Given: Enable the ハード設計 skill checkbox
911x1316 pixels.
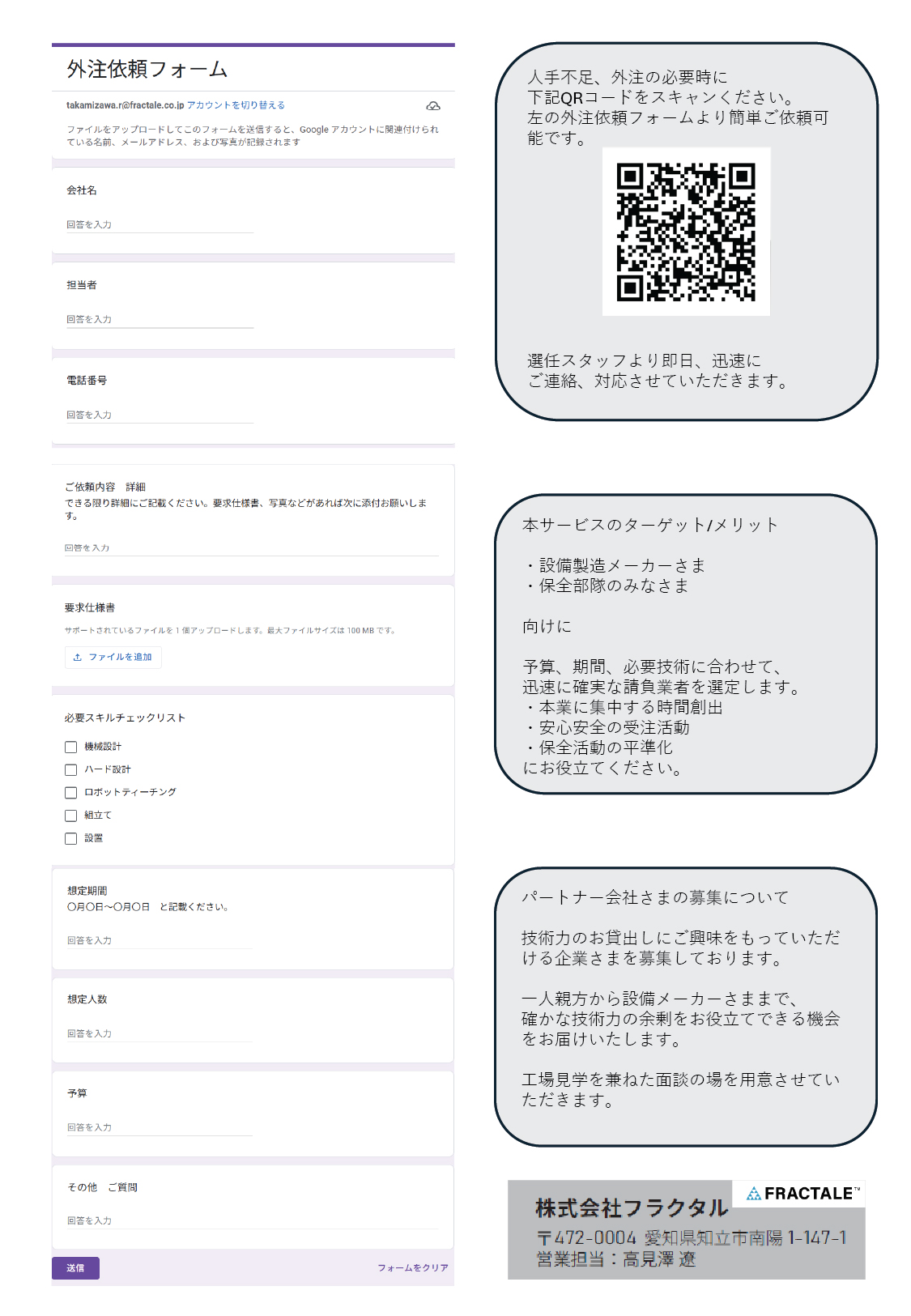Looking at the screenshot, I should (71, 769).
